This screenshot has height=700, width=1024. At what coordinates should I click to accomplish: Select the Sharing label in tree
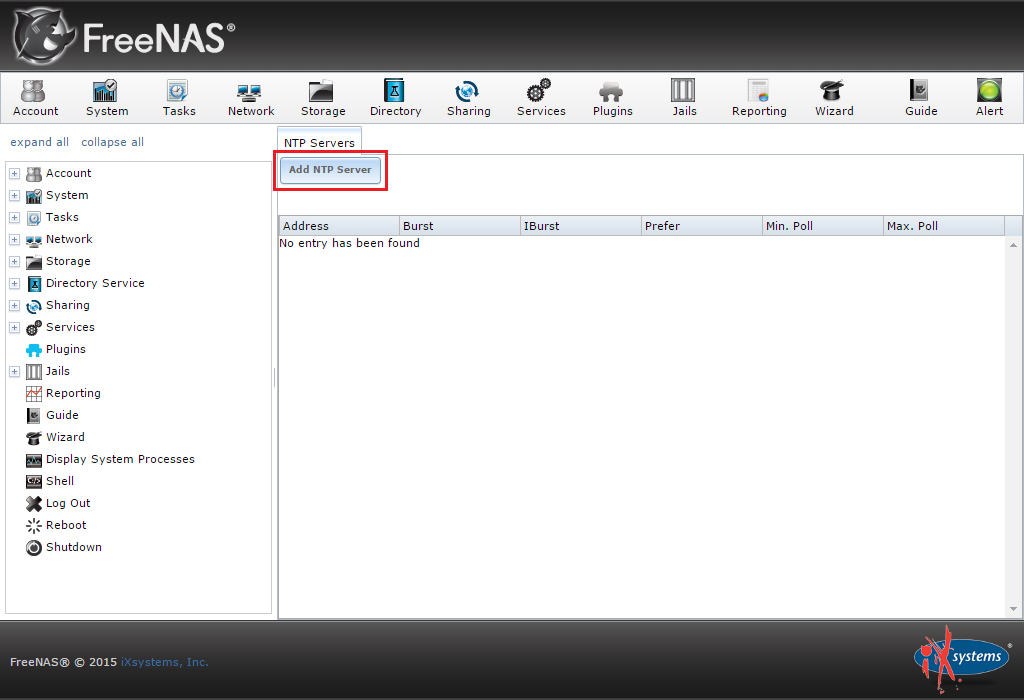coord(68,306)
